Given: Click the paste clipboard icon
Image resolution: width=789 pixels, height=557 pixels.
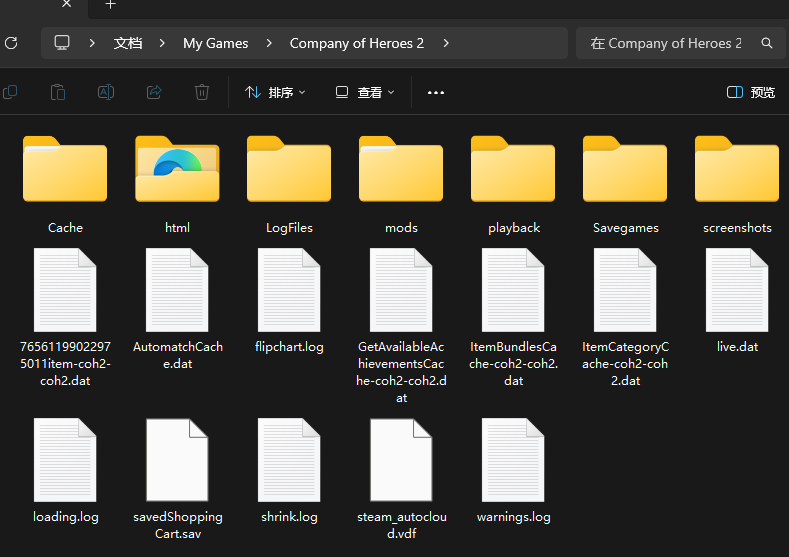Looking at the screenshot, I should tap(58, 93).
